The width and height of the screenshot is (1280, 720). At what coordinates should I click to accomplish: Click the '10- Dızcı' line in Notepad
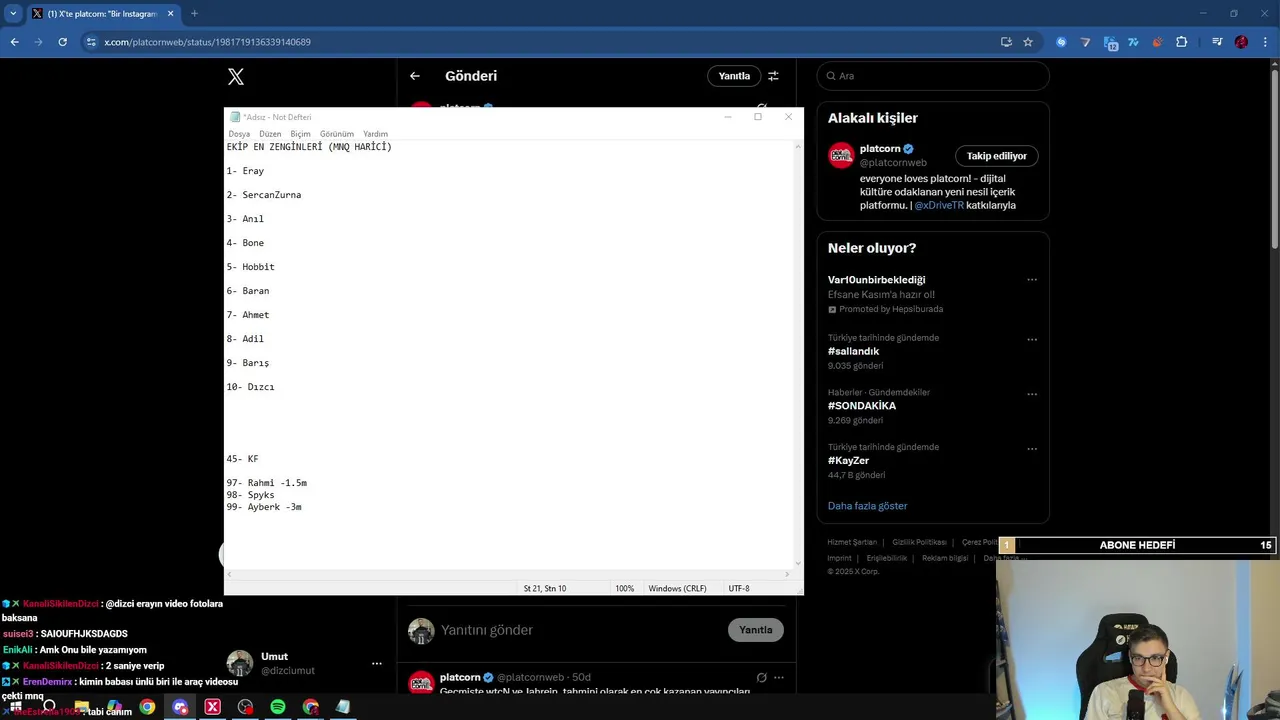pos(250,387)
